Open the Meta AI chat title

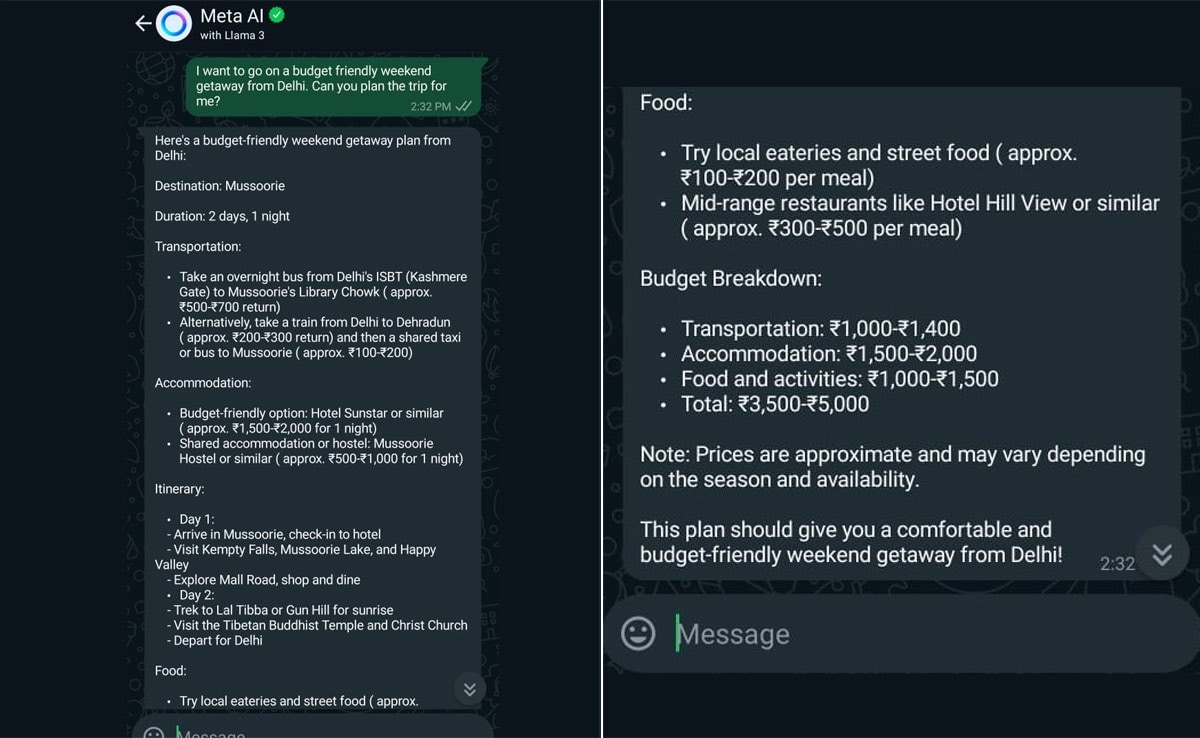pyautogui.click(x=232, y=15)
